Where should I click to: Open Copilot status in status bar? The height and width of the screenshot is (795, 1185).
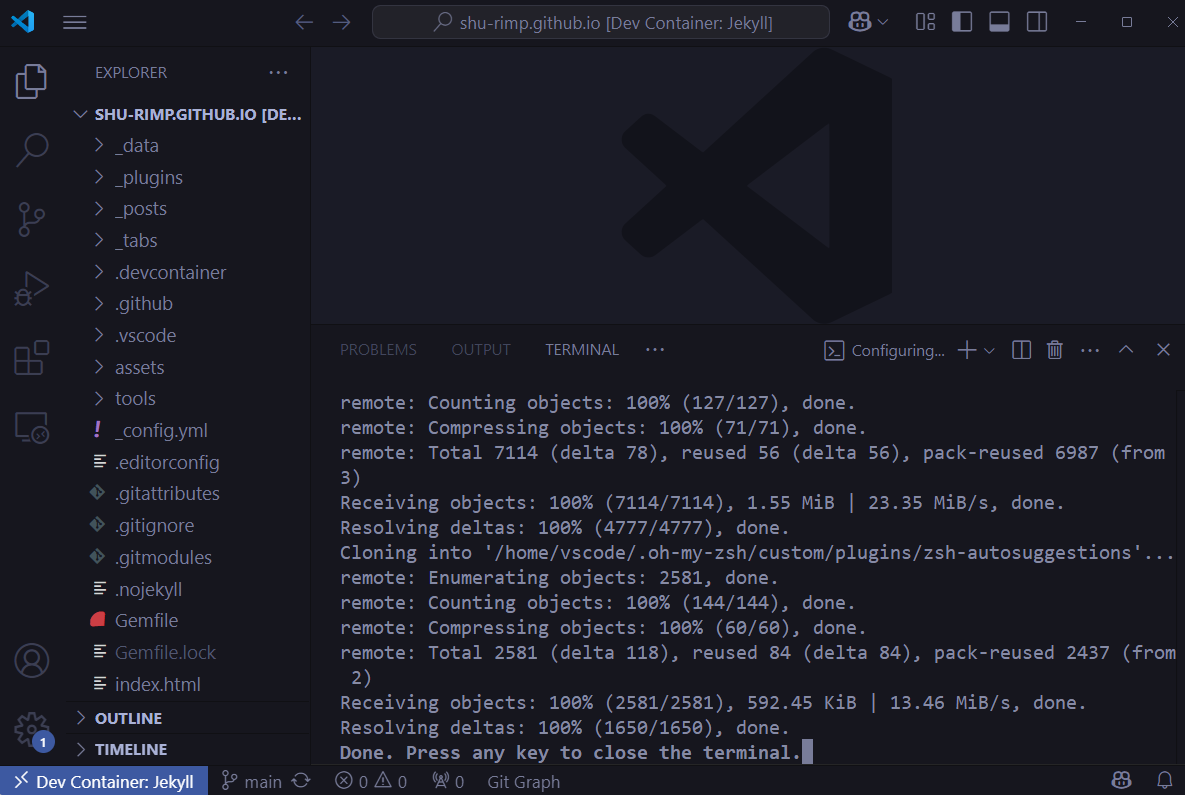1122,781
